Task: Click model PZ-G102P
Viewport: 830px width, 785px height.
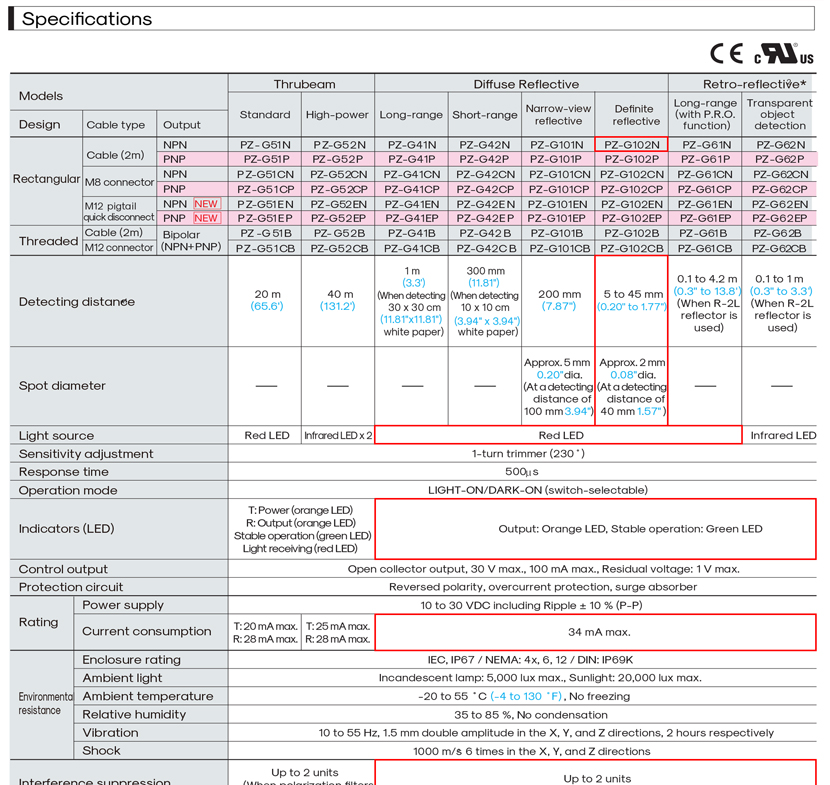Action: (631, 159)
